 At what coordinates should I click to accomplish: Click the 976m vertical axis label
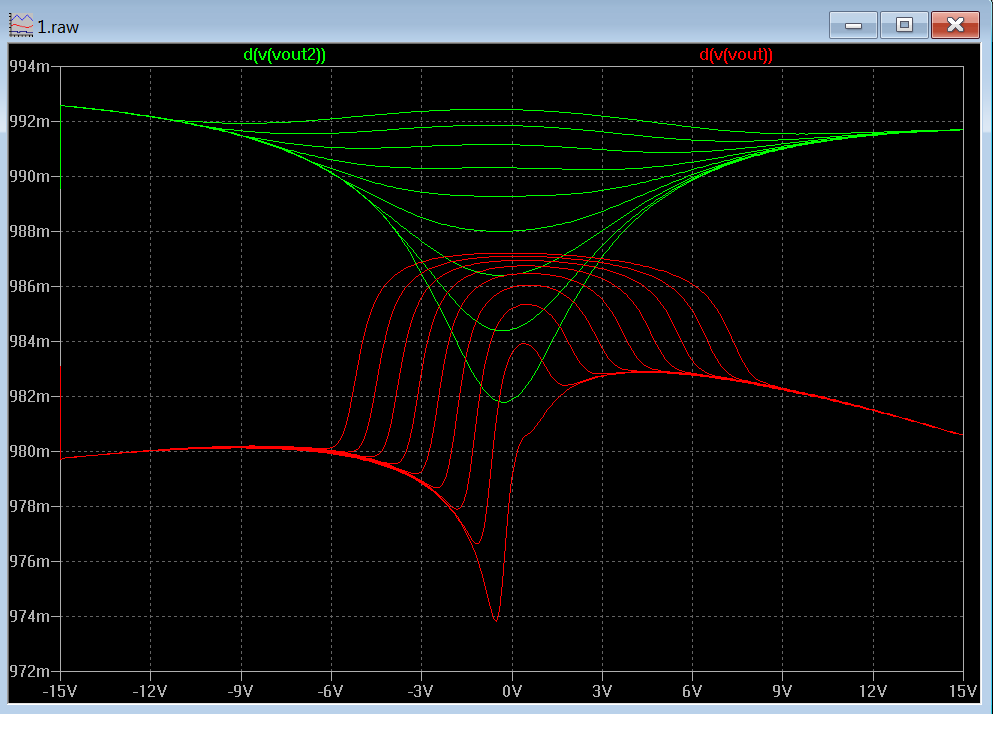[x=29, y=562]
